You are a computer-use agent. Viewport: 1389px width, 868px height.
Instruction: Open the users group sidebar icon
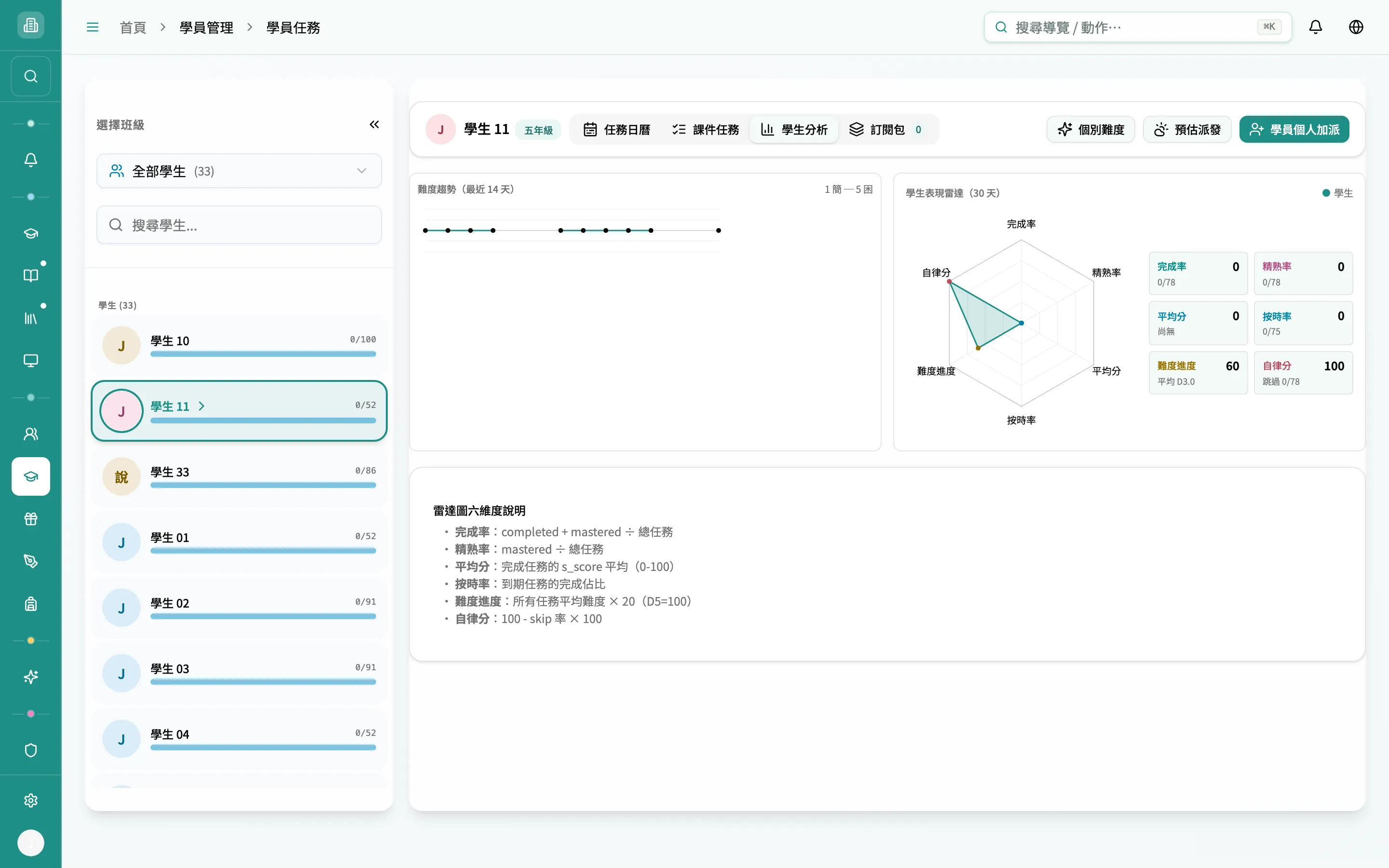(x=30, y=434)
